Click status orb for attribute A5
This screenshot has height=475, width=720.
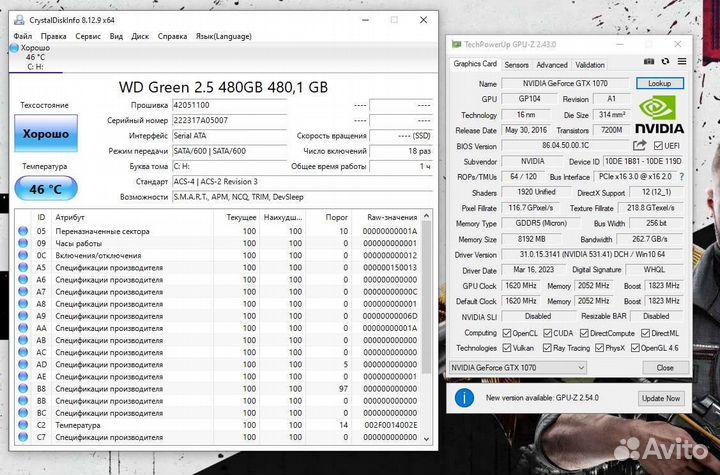pos(23,267)
